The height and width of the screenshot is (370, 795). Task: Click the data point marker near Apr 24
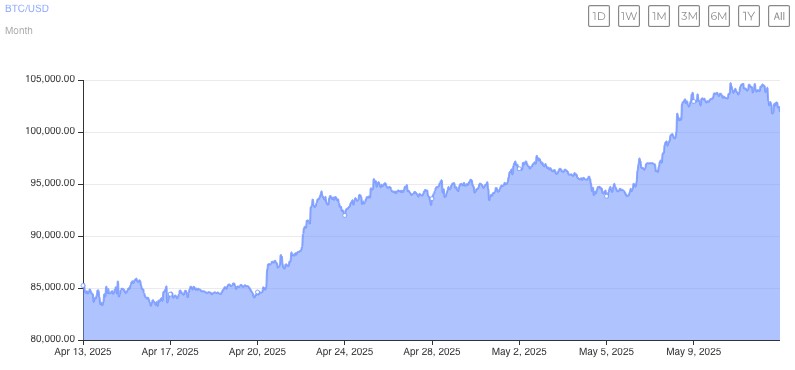pos(345,215)
